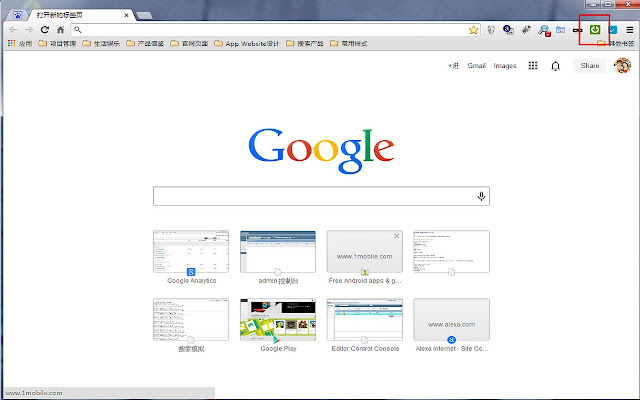Show Google notifications bell

pos(556,66)
